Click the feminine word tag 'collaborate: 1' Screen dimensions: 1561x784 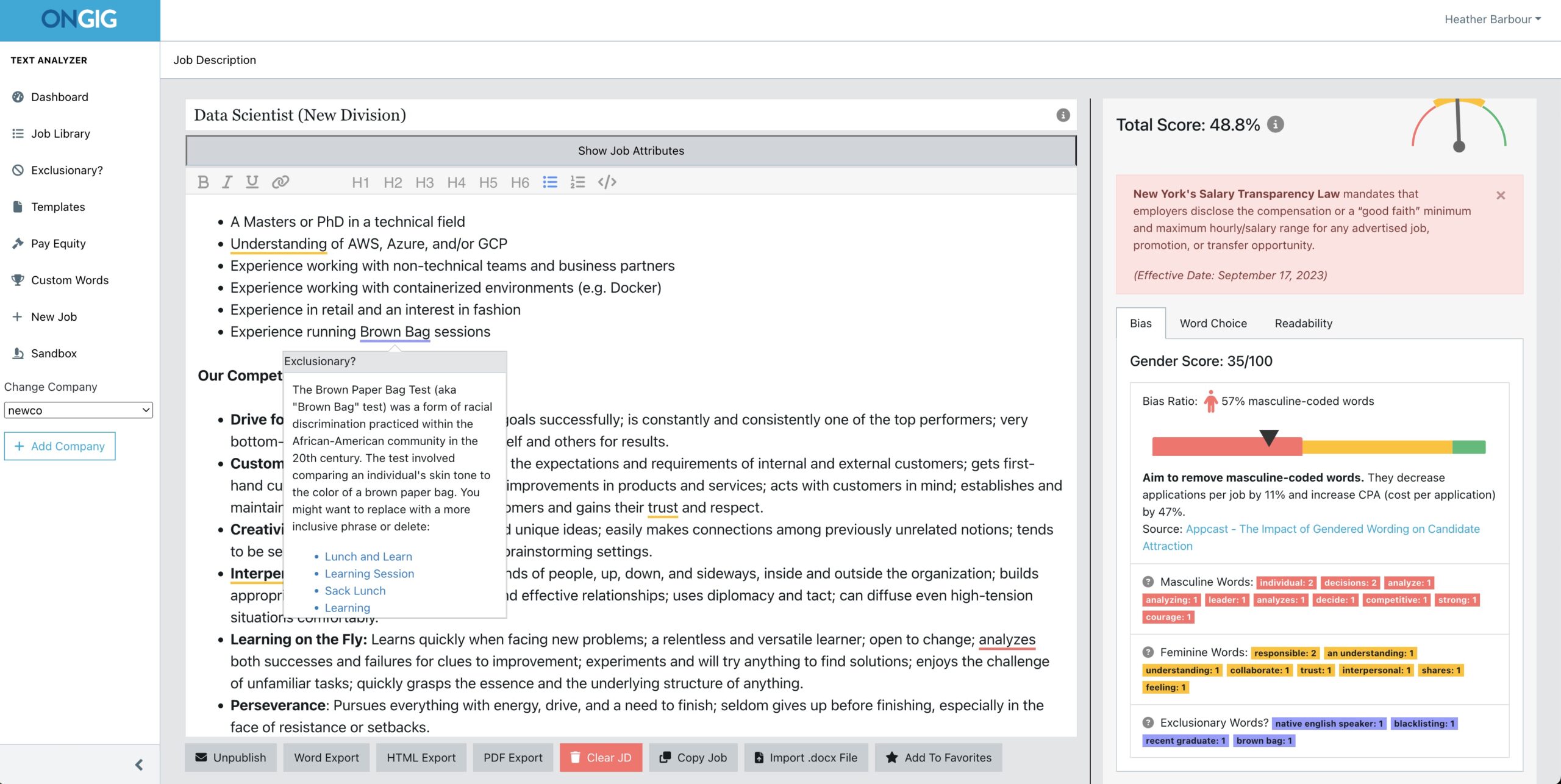[x=1259, y=669]
